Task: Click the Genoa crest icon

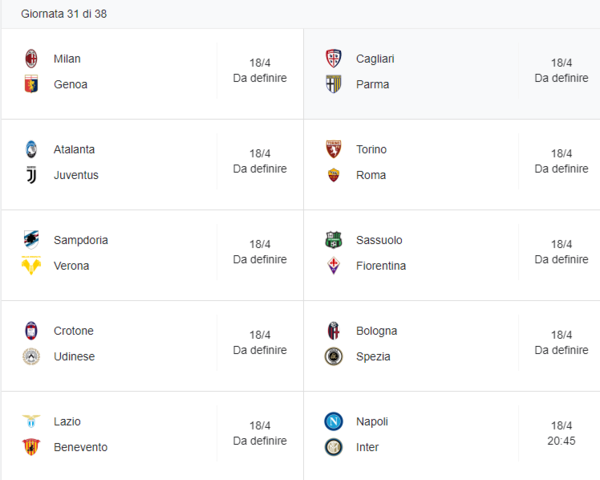Action: pyautogui.click(x=31, y=84)
